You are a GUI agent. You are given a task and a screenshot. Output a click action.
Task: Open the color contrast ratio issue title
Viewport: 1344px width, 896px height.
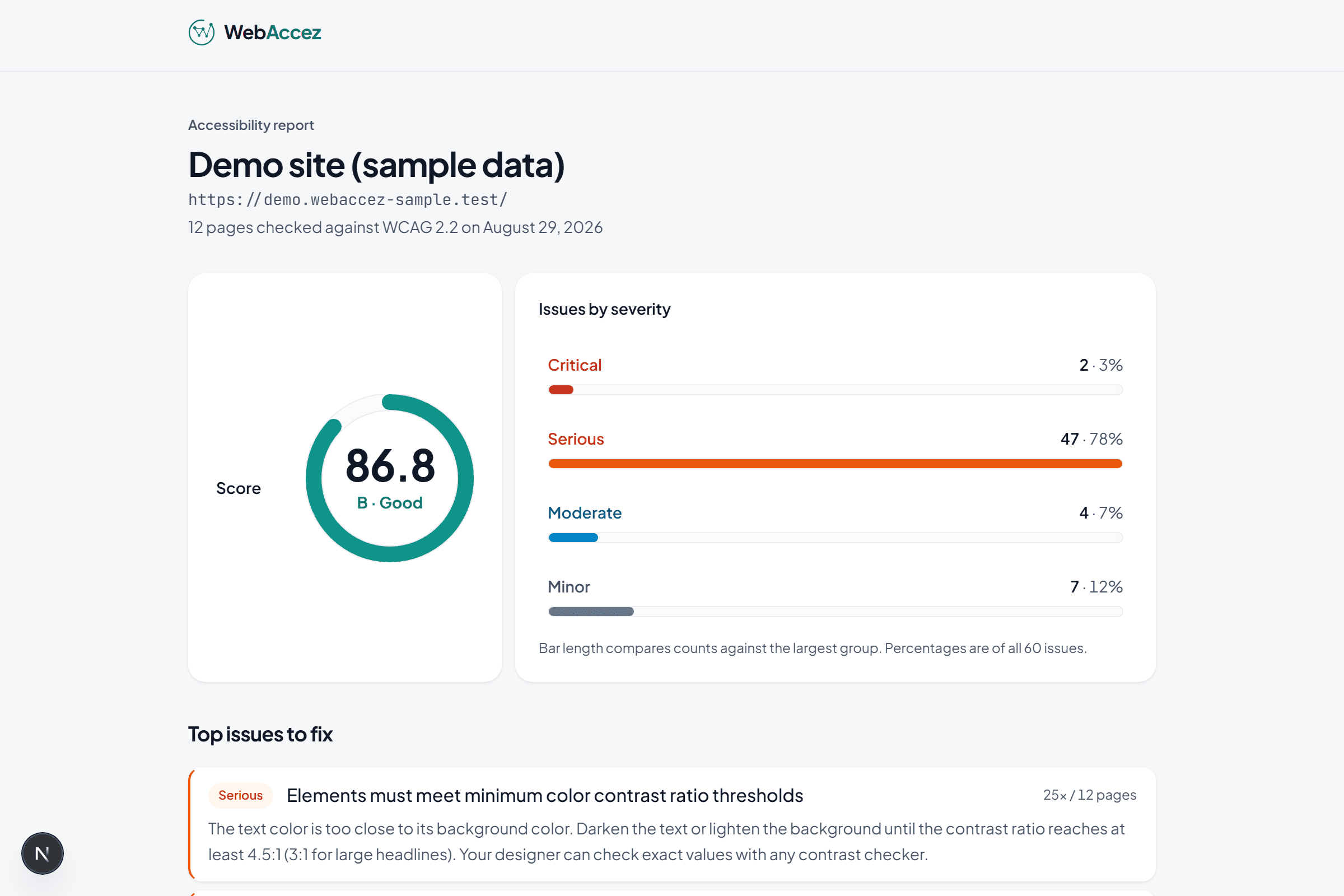point(544,795)
